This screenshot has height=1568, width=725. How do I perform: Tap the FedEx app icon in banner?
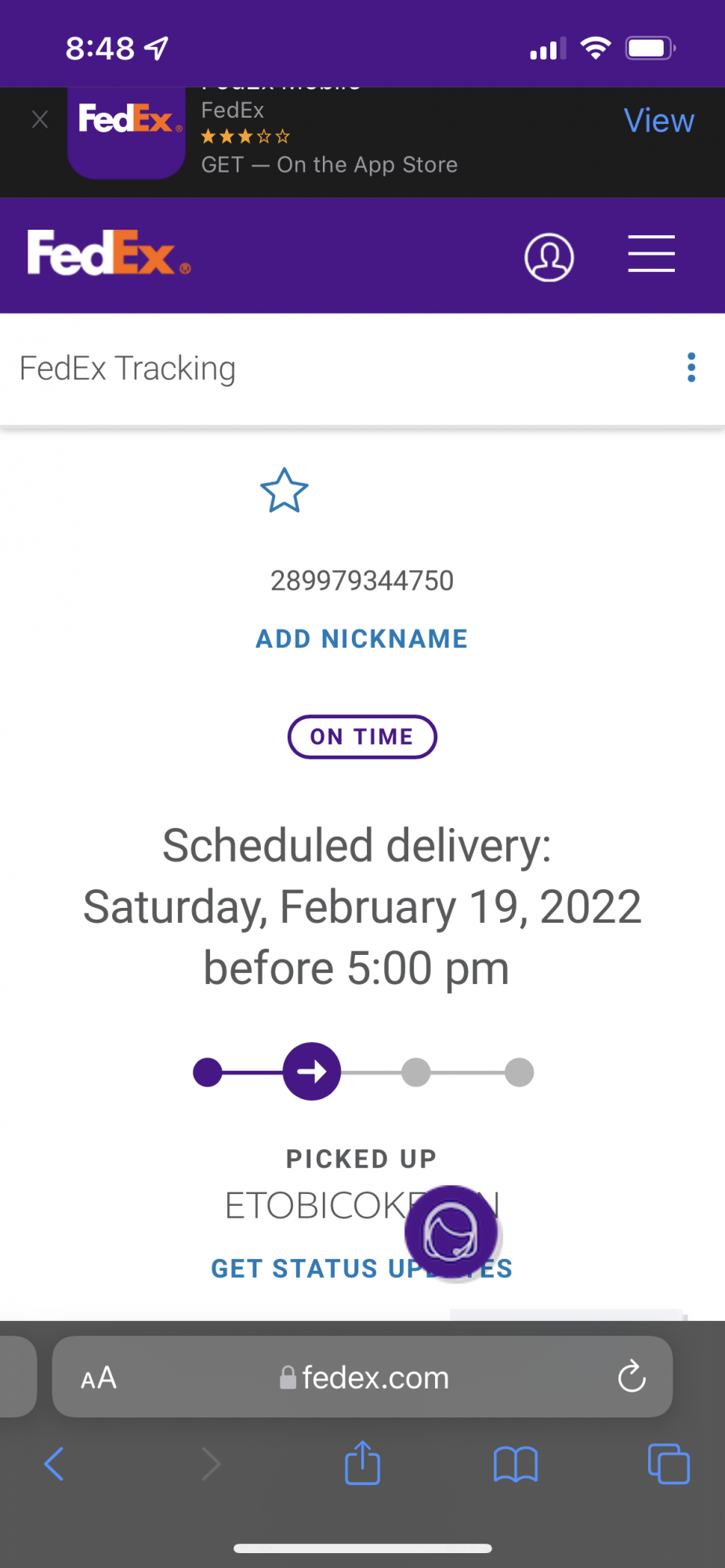pos(126,129)
